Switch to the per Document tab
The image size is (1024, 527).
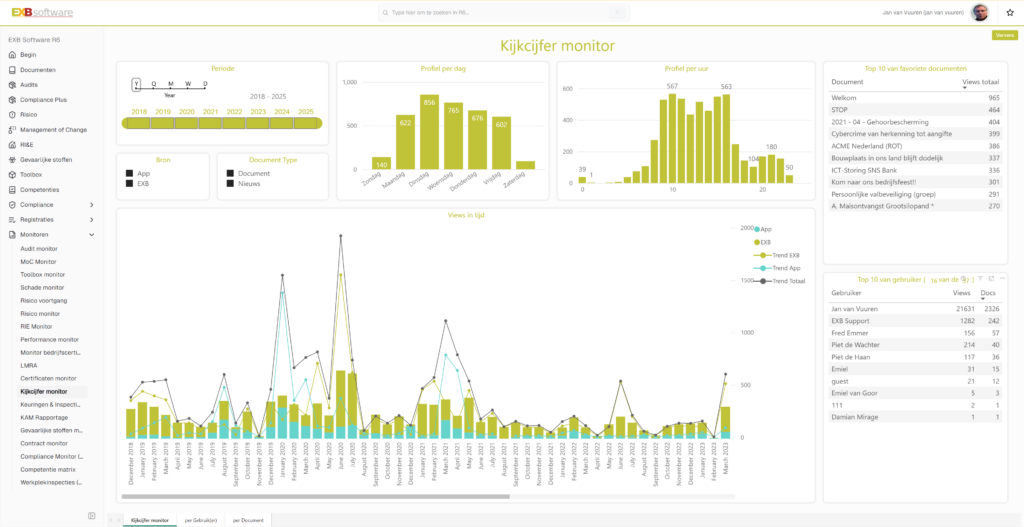[248, 520]
